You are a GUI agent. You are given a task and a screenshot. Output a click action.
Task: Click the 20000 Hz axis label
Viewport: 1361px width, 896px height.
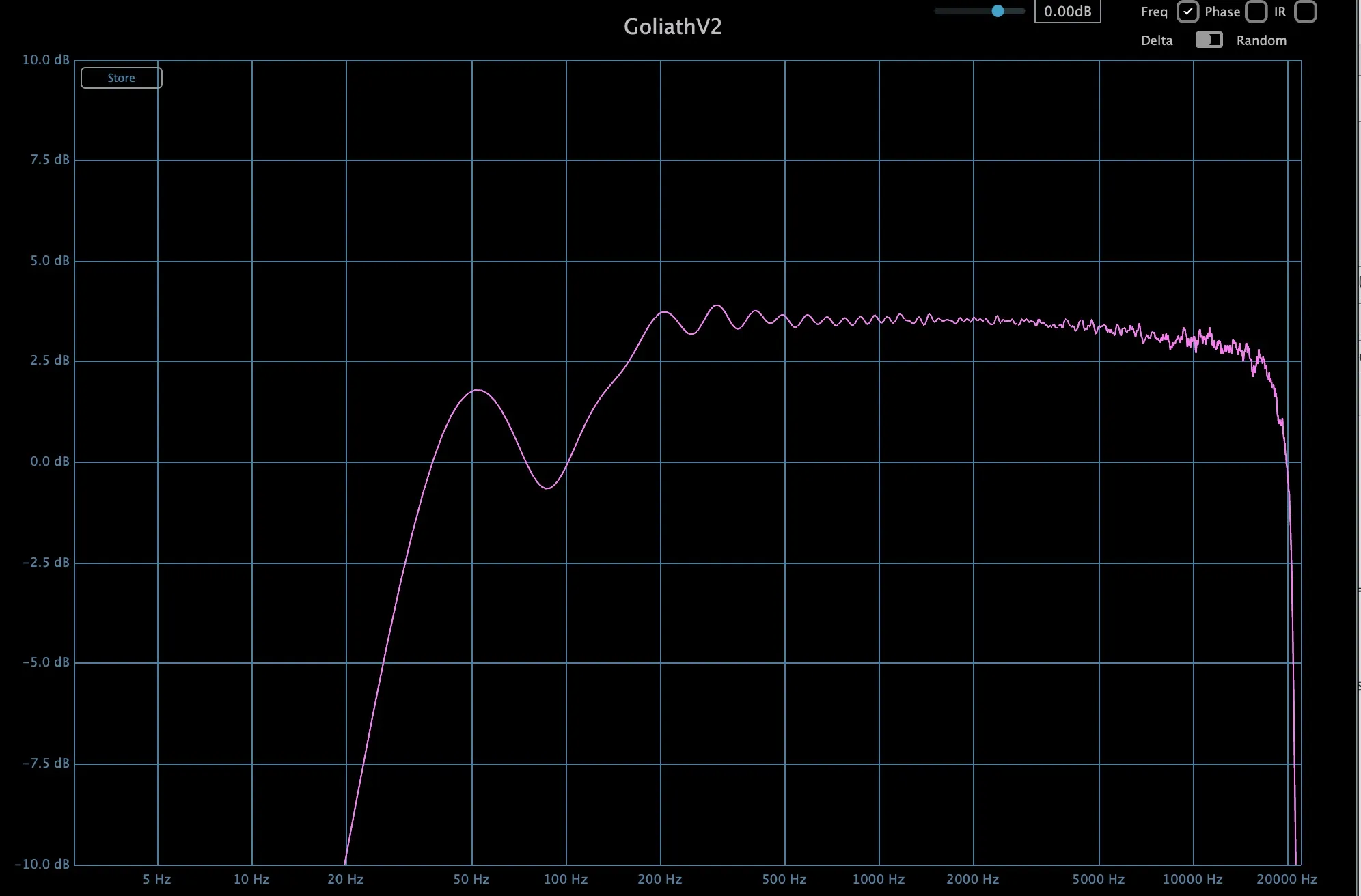click(x=1287, y=879)
